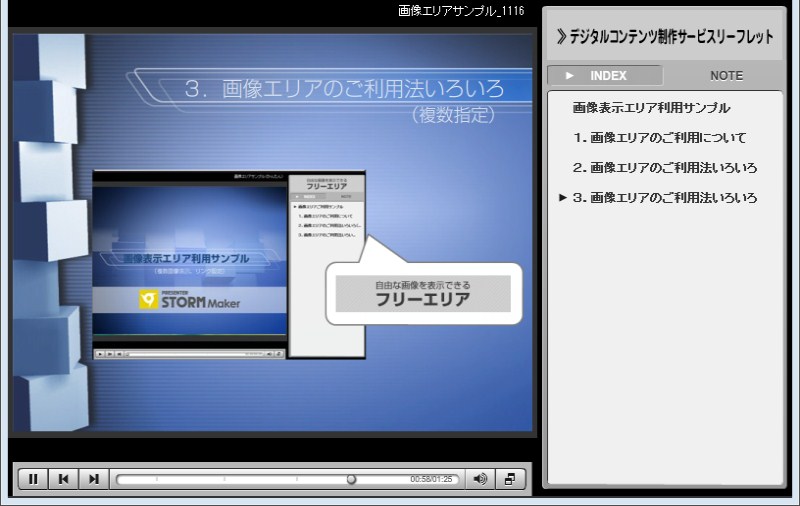Click the elapsed time display 00:58/01:25
Image resolution: width=800 pixels, height=506 pixels.
431,480
